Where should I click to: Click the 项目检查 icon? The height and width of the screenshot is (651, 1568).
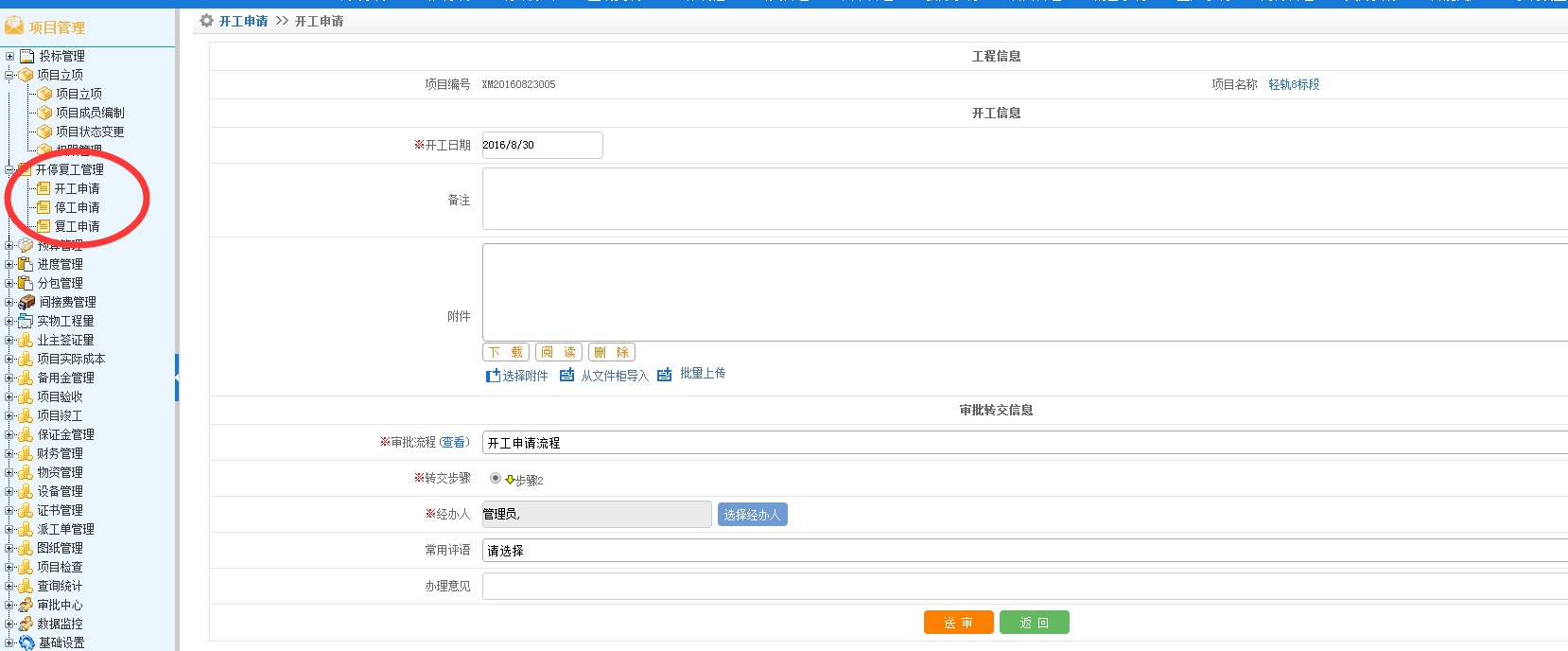tap(26, 567)
